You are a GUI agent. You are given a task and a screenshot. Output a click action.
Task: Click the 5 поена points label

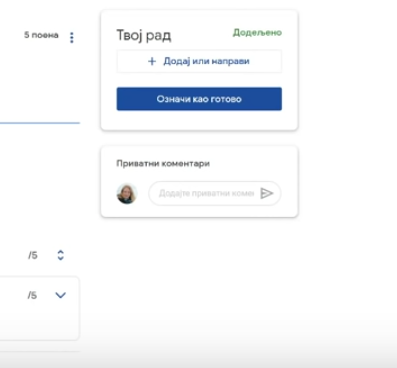coord(41,35)
